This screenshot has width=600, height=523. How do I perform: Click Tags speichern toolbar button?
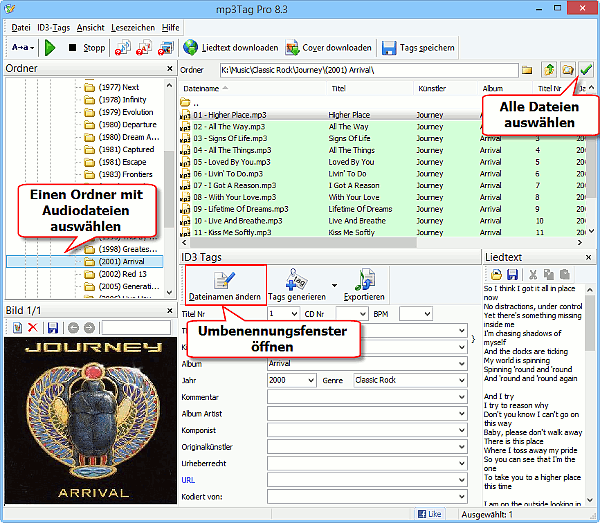pyautogui.click(x=418, y=48)
